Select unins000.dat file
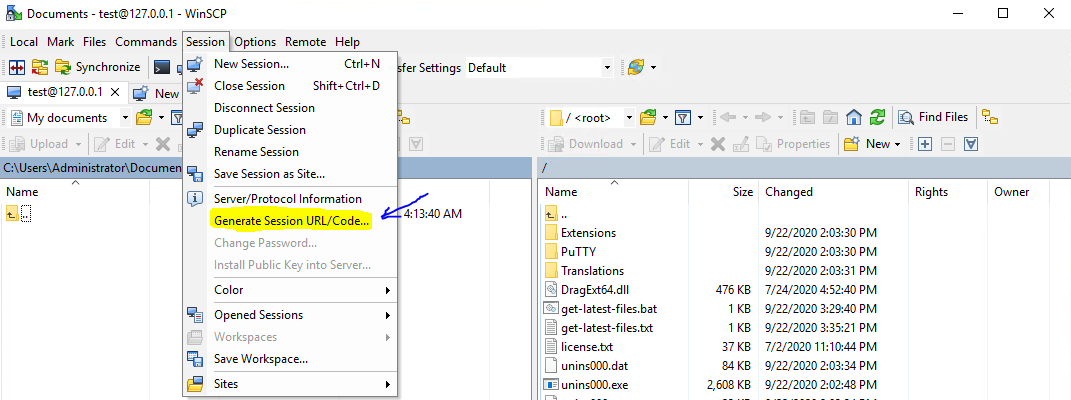1071x400 pixels. tap(593, 366)
